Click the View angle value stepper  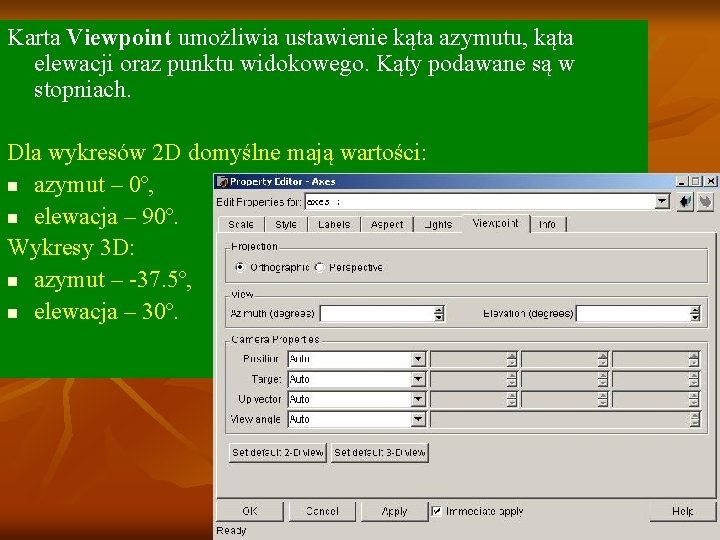click(695, 419)
